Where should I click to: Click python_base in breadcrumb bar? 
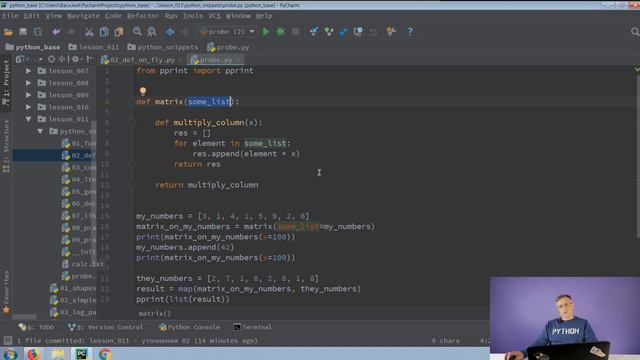pyautogui.click(x=33, y=47)
